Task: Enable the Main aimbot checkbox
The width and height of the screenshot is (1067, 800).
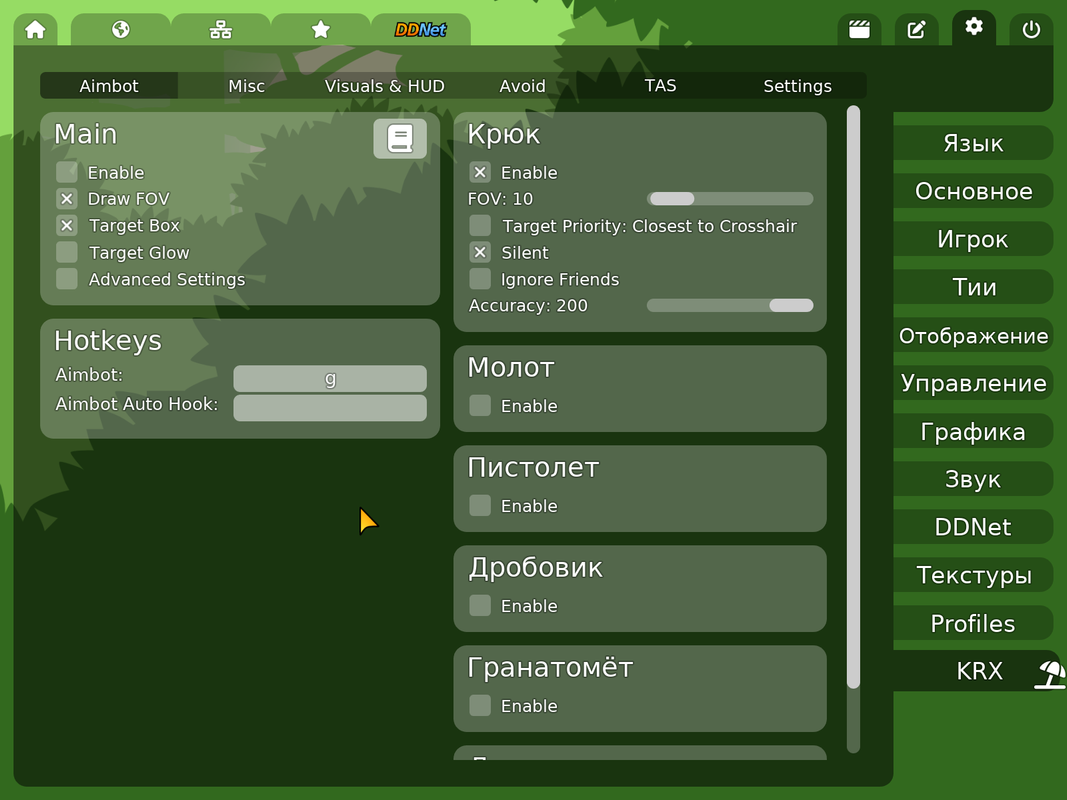Action: pos(67,172)
